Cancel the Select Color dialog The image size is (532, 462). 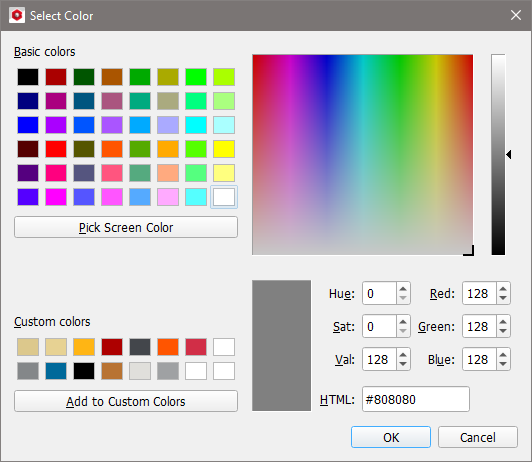click(x=478, y=437)
